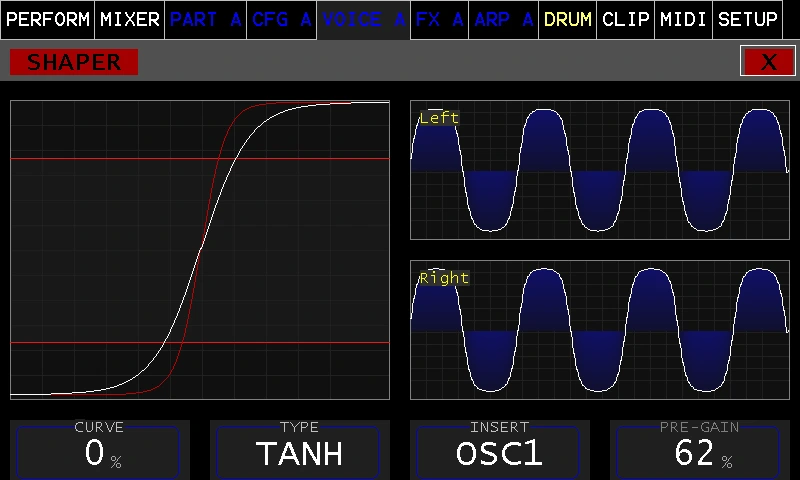Open the DRUM tab
The width and height of the screenshot is (800, 480).
(x=567, y=20)
